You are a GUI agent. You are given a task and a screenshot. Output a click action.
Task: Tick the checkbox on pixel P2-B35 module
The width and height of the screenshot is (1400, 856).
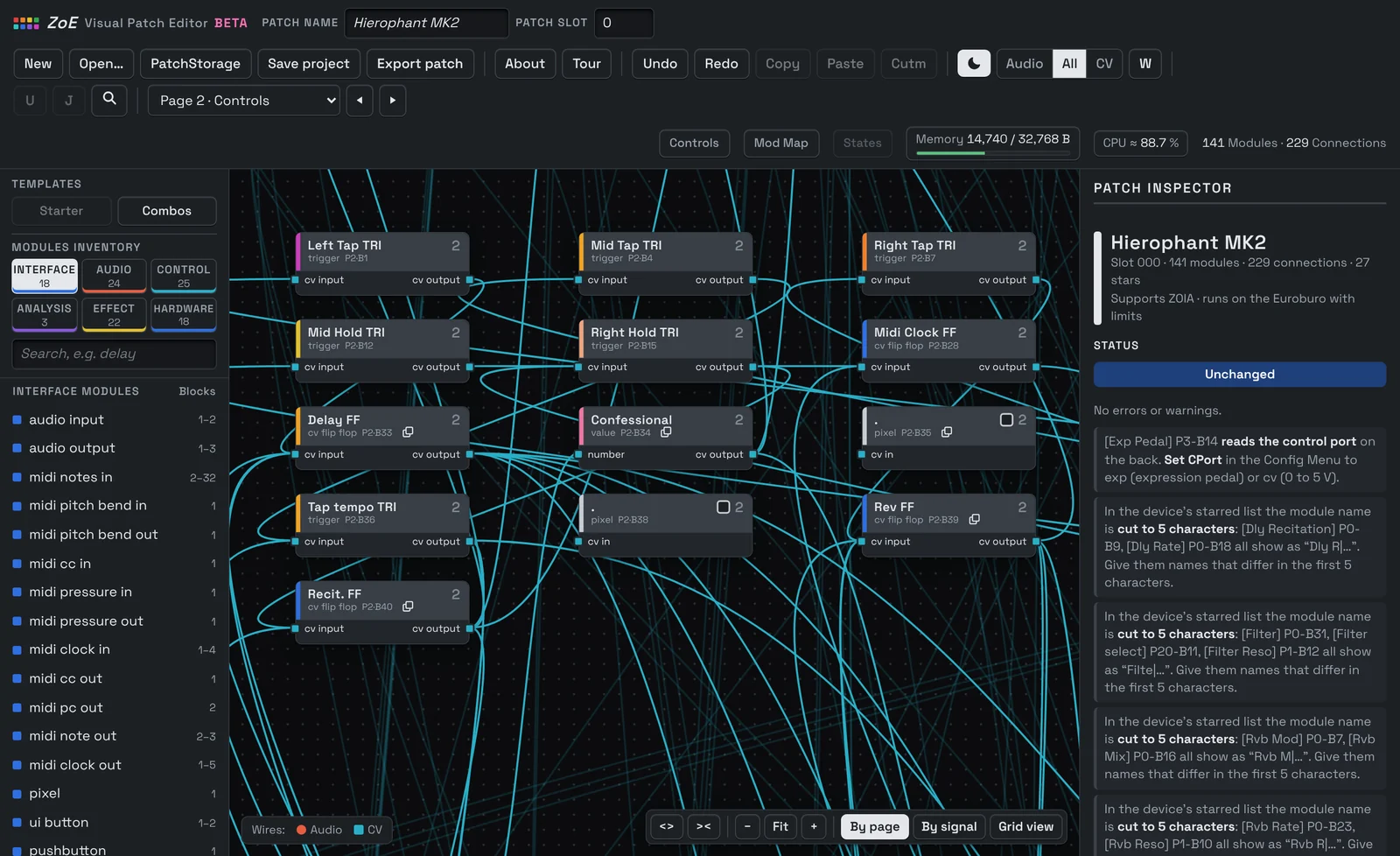tap(1006, 419)
